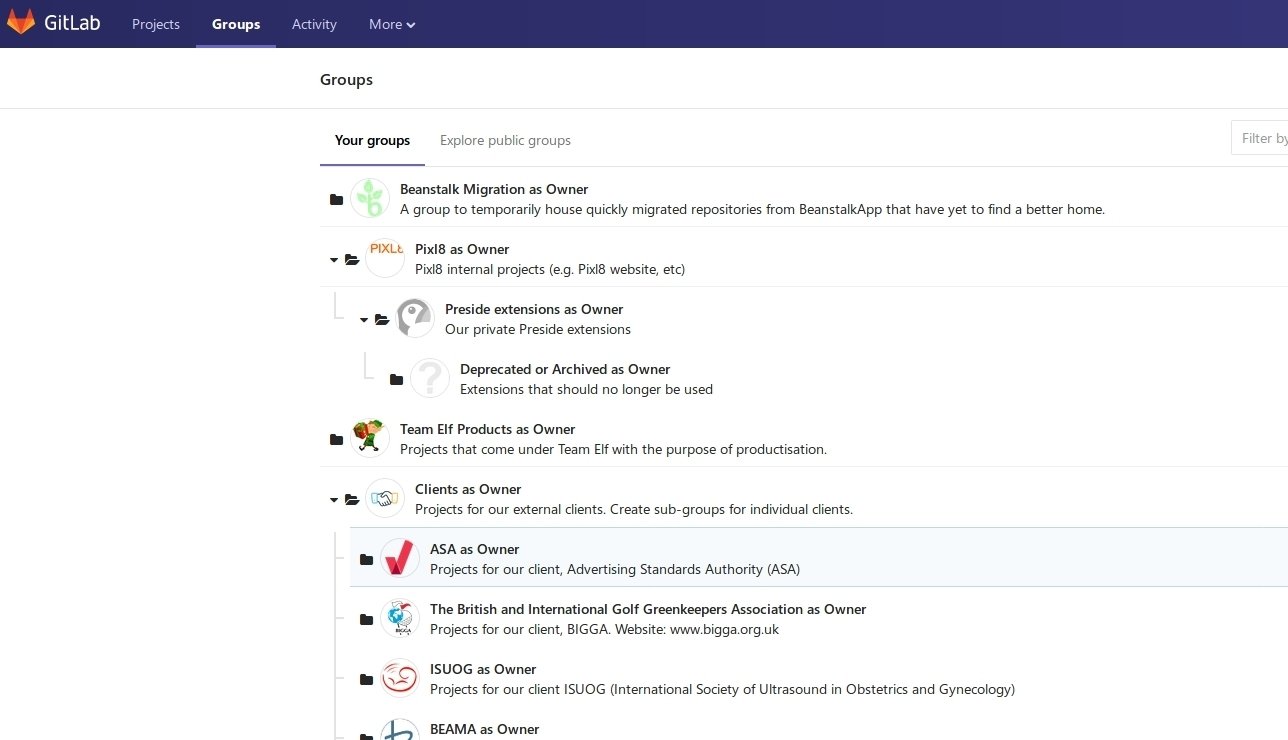Click the text 'Our private Preside extensions'
This screenshot has height=740, width=1288.
538,329
